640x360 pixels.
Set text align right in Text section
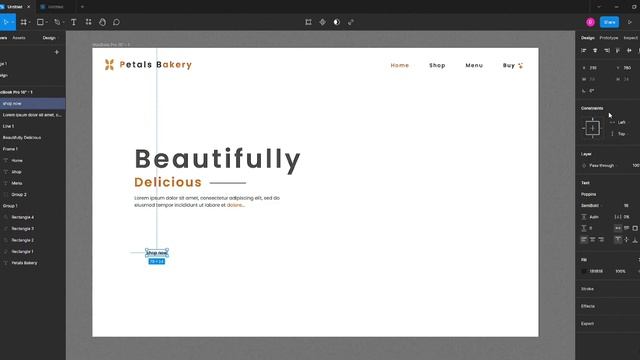(x=601, y=240)
